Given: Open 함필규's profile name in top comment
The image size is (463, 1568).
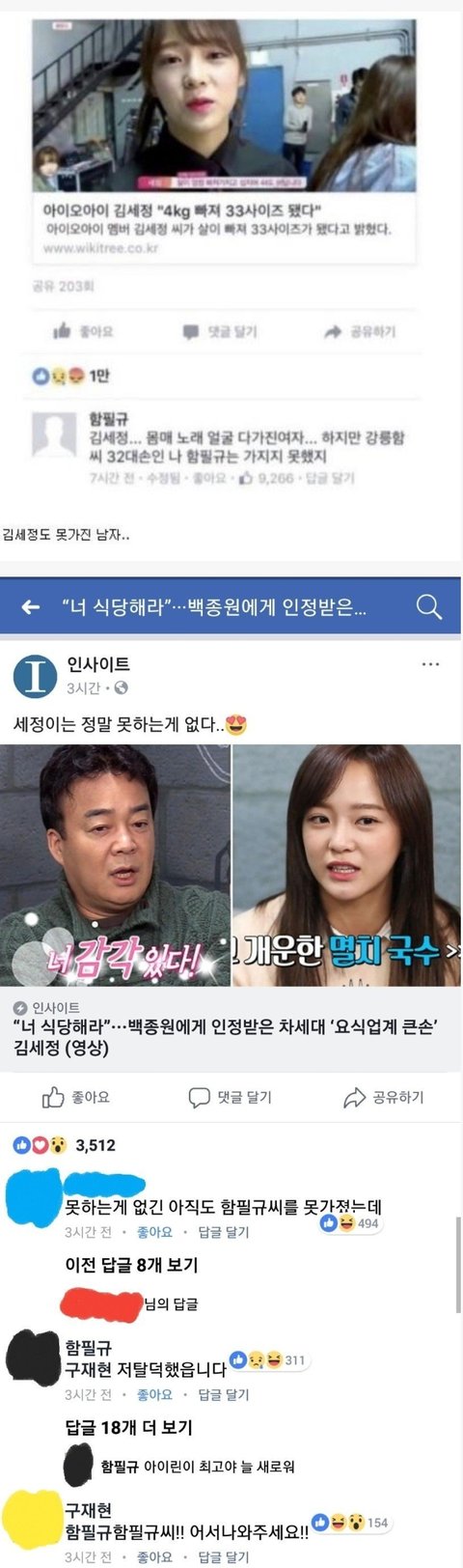Looking at the screenshot, I should click(108, 419).
